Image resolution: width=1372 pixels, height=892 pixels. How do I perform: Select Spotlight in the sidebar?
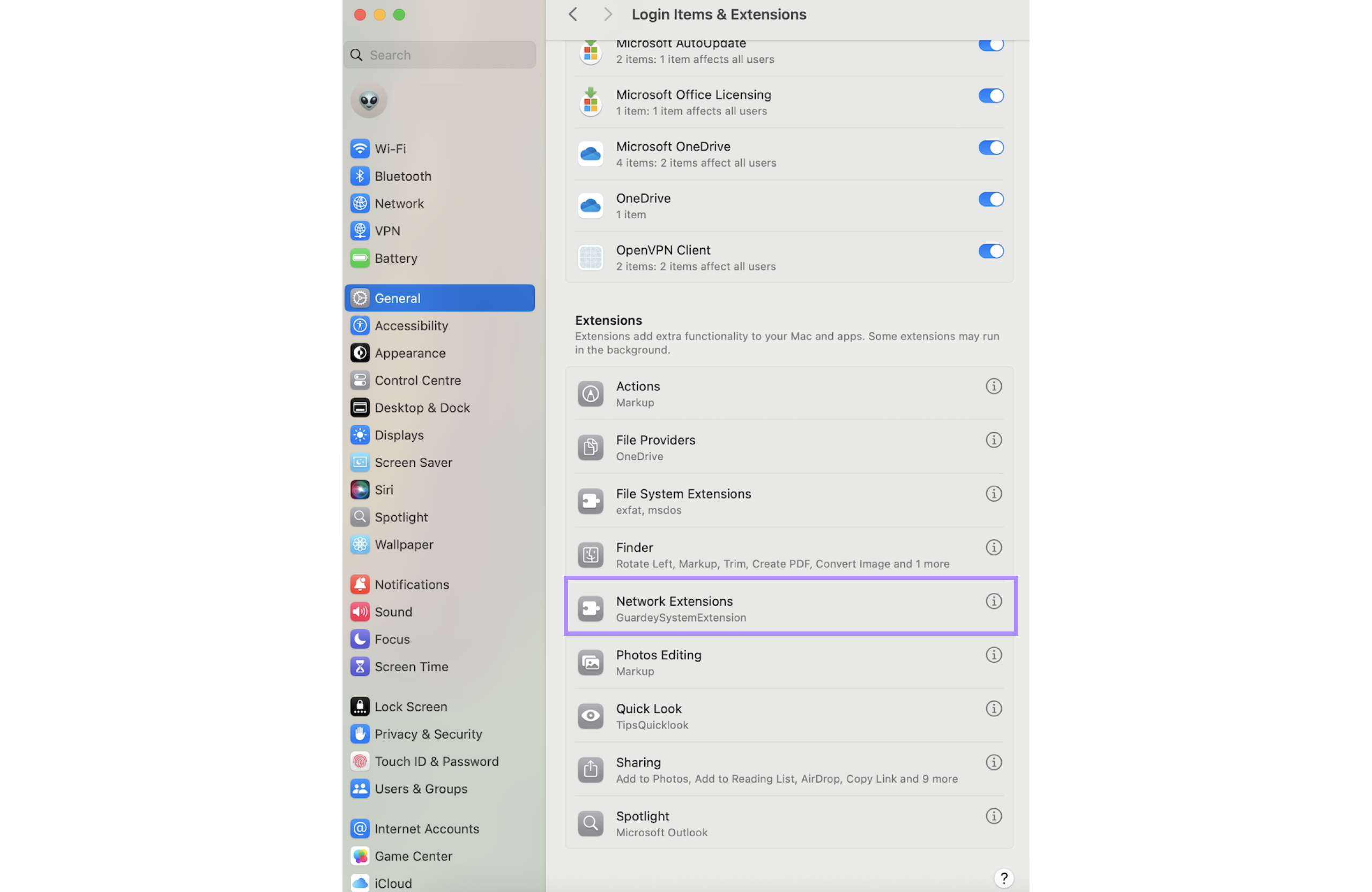click(x=439, y=517)
